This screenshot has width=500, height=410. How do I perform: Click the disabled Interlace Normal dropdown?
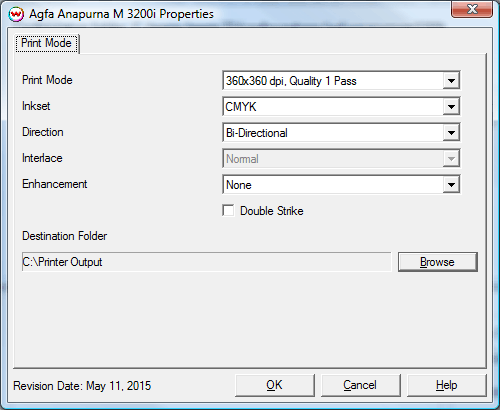coord(341,159)
